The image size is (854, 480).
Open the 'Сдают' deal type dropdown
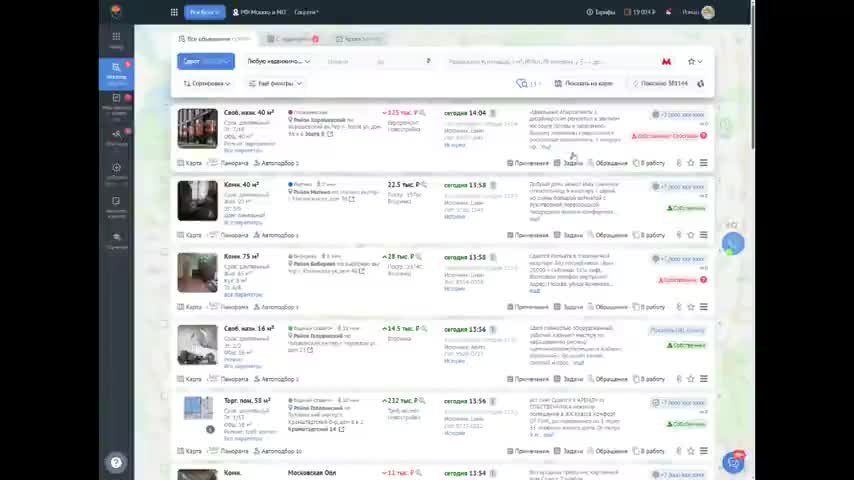[206, 62]
